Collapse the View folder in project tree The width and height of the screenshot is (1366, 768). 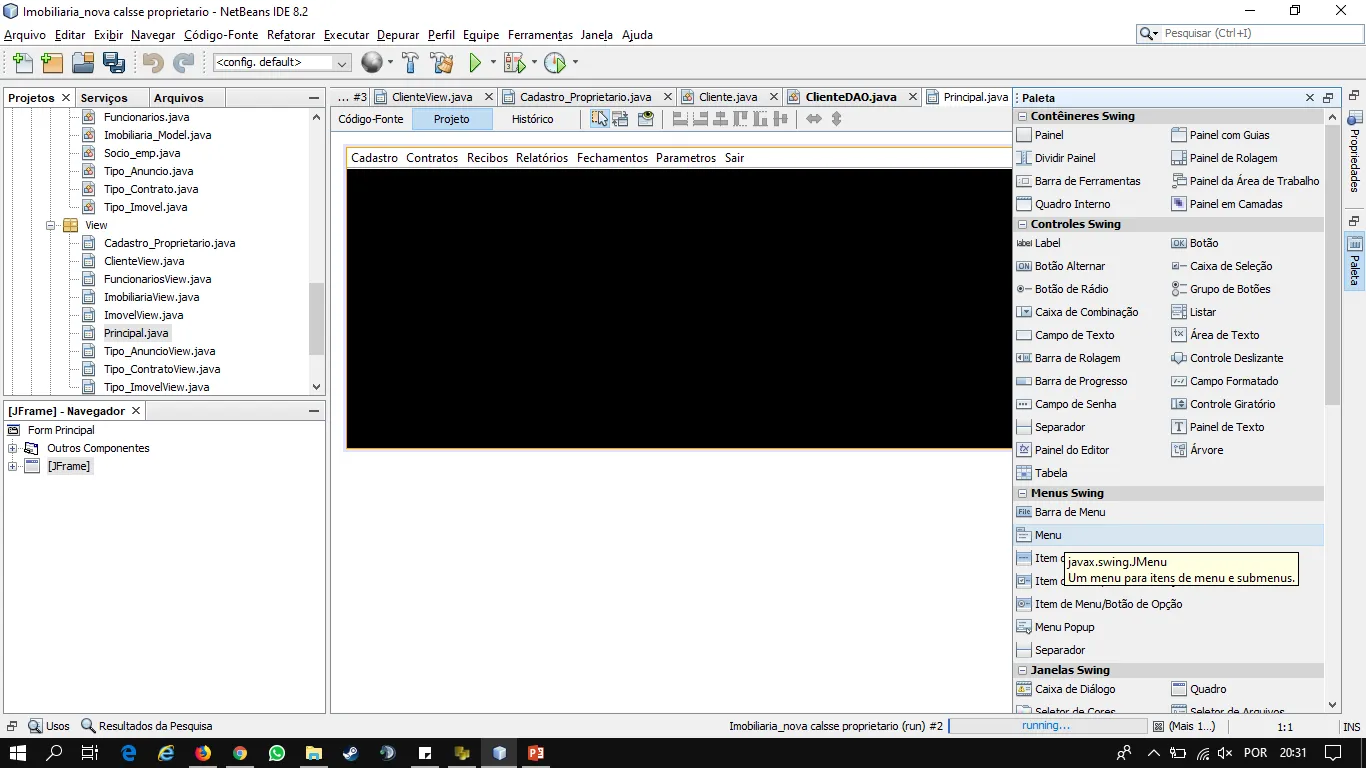[x=51, y=225]
